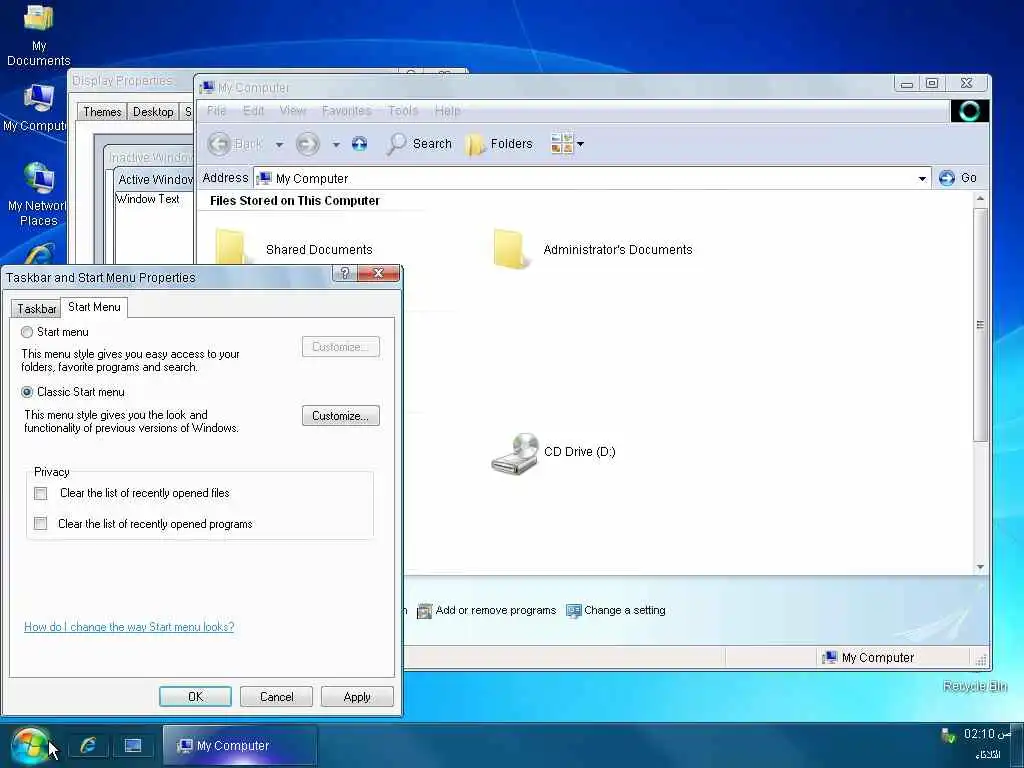Click the Forward arrow in My Computer toolbar
Image resolution: width=1024 pixels, height=768 pixels.
[x=308, y=144]
